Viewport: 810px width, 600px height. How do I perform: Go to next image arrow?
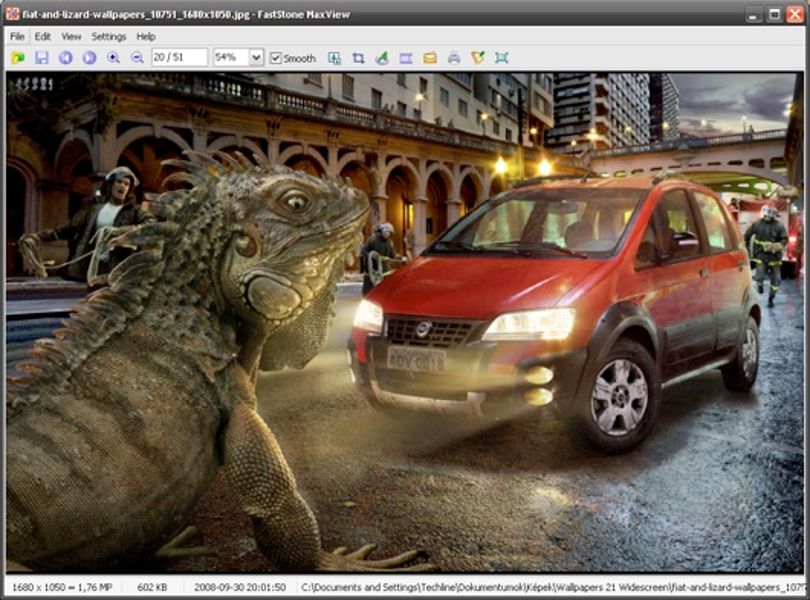(x=89, y=57)
